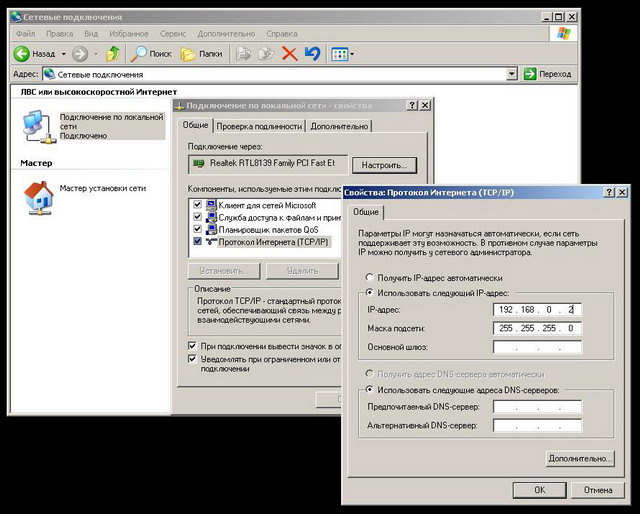Click the Back (Назад) arrow icon

(21, 53)
